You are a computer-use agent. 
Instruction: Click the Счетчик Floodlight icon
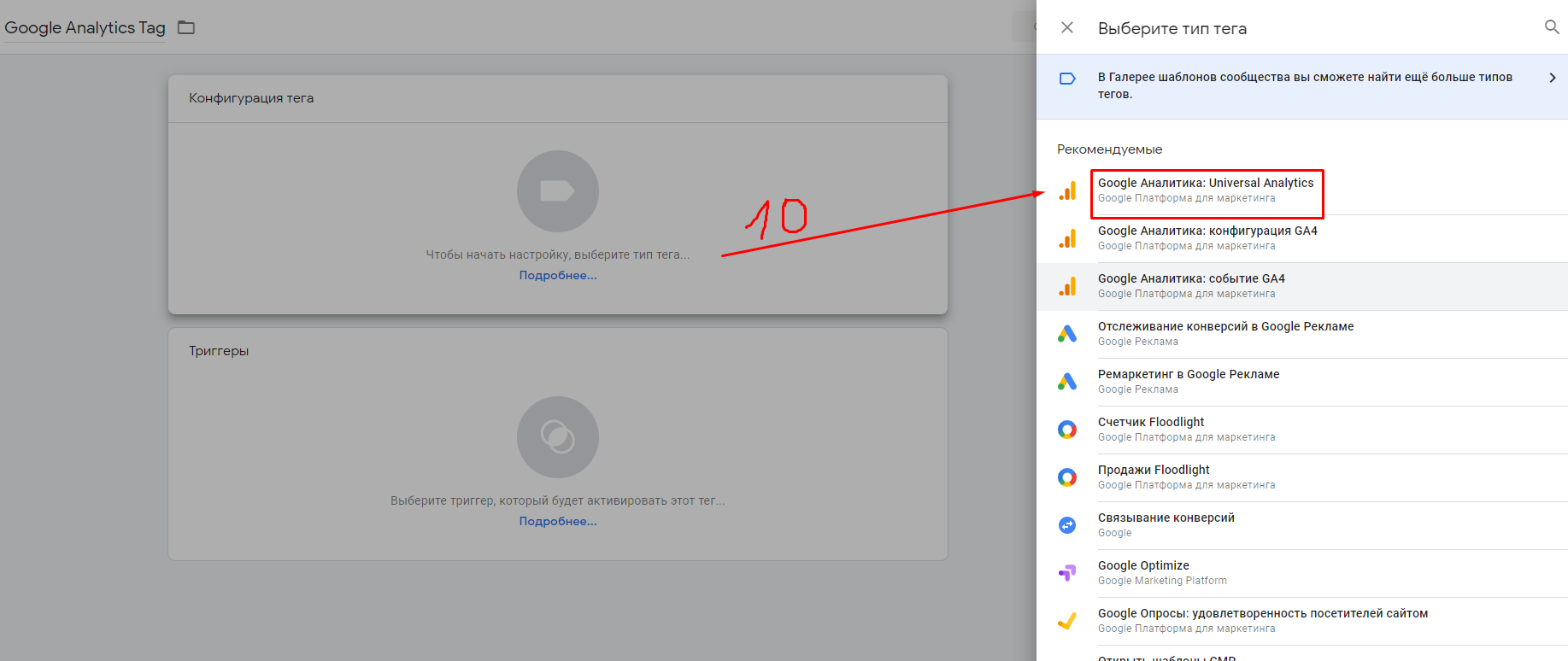1067,430
